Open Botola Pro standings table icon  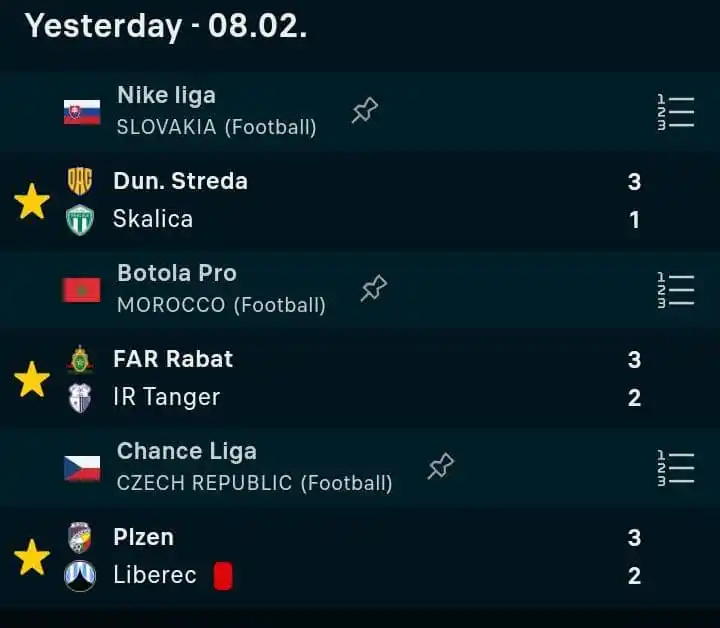675,290
